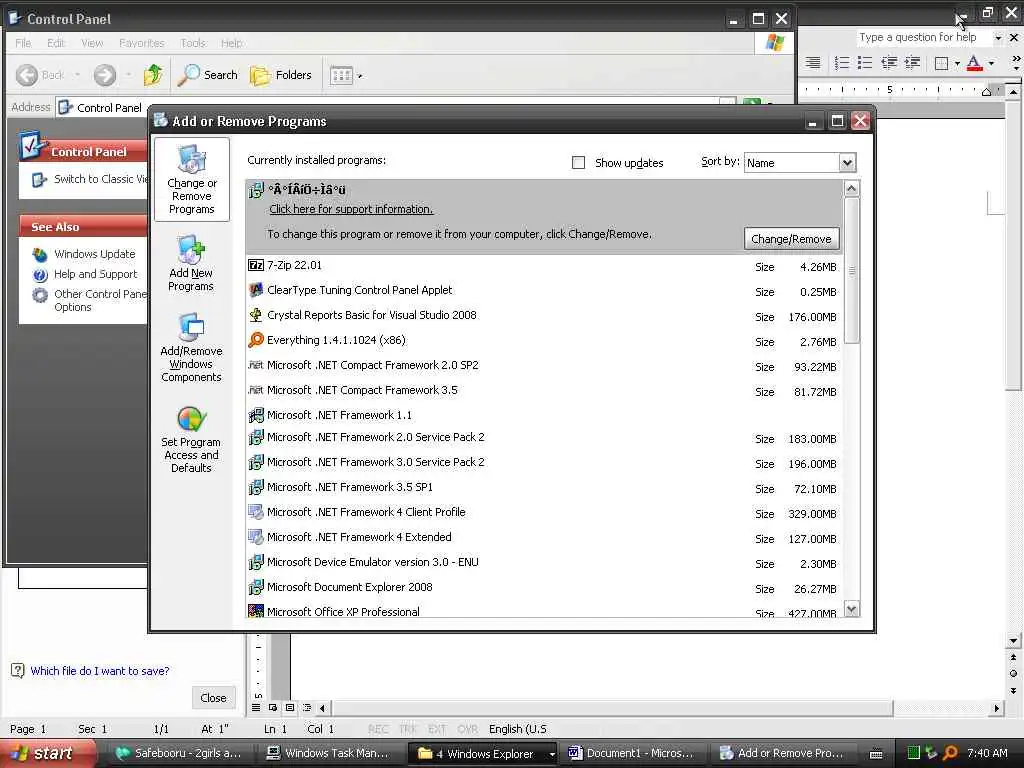Click the programs list scroll-down arrow
Image resolution: width=1024 pixels, height=768 pixels.
point(852,609)
